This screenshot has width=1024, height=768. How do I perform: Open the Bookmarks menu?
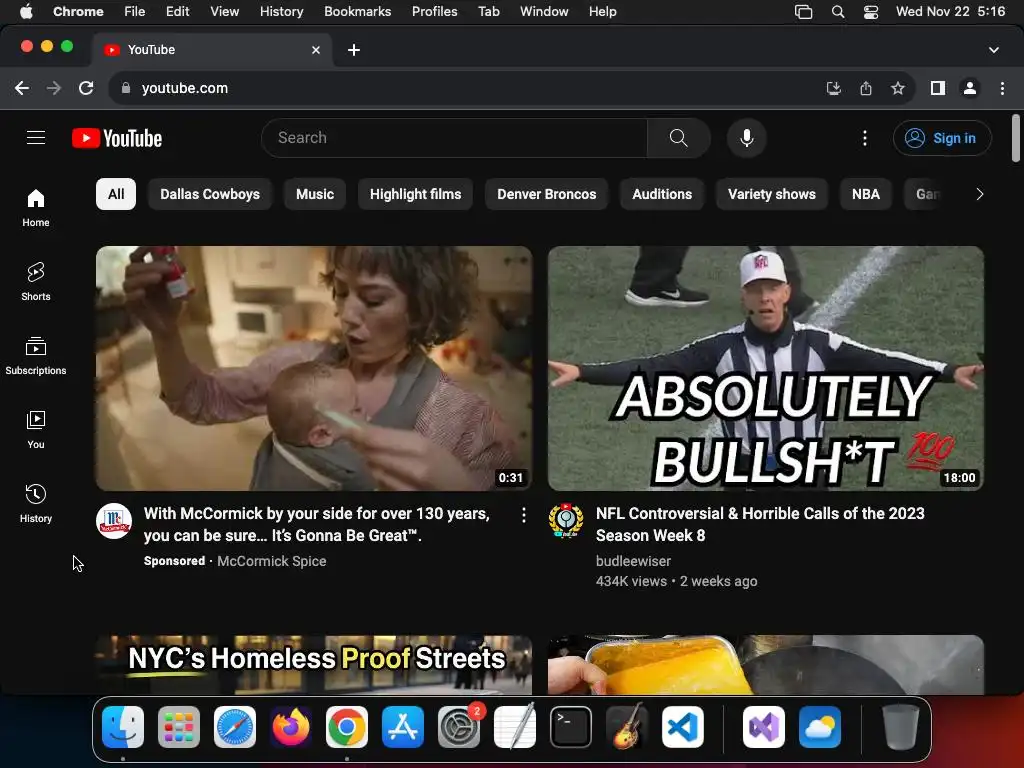[x=357, y=12]
